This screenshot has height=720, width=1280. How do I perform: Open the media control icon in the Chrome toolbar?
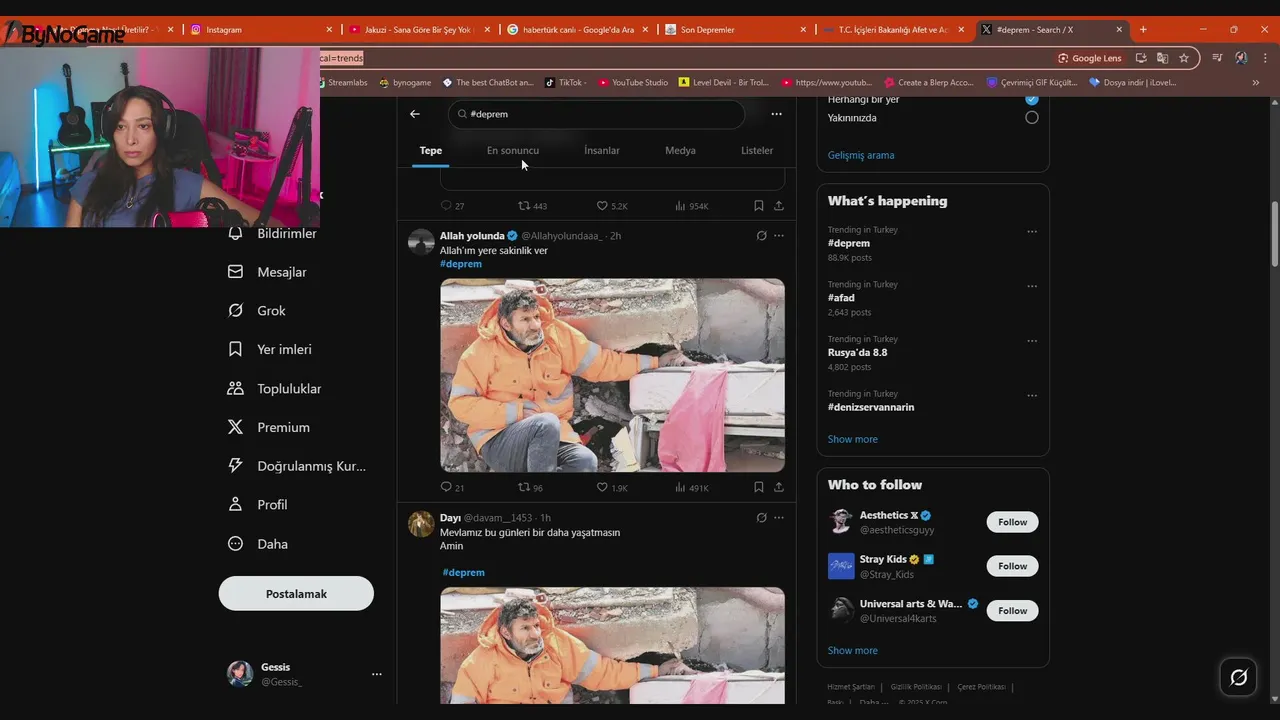[x=1217, y=58]
